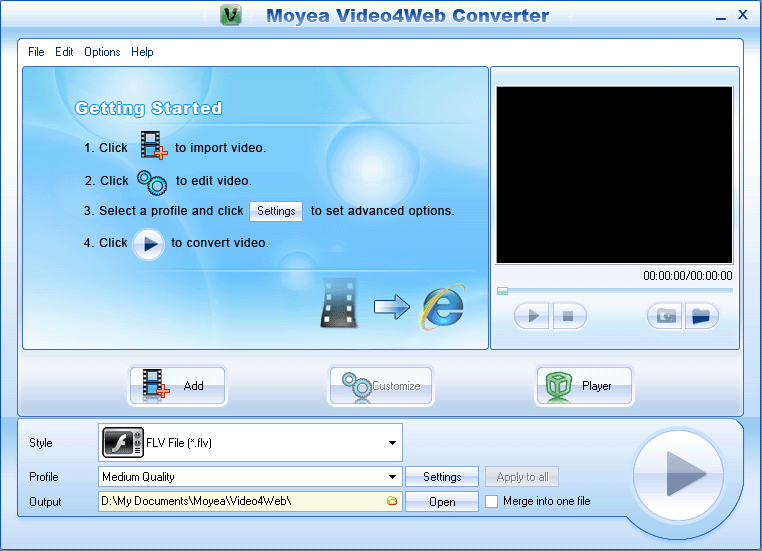Click the Internet Explorer logo graphic
The width and height of the screenshot is (762, 551).
pos(443,307)
